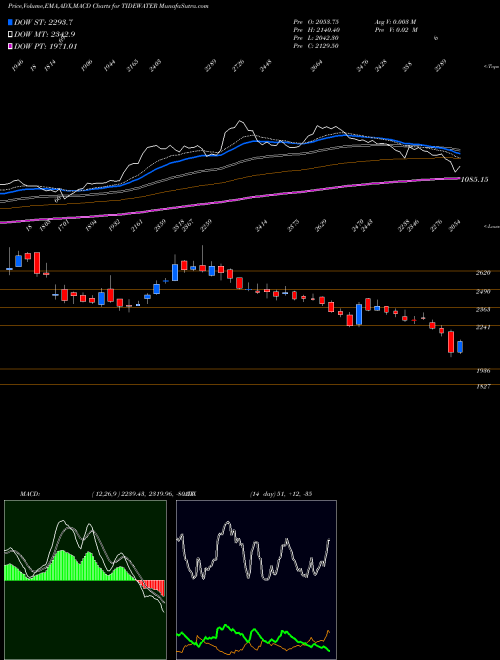Click the 'DOW ST: 2293.7' label
This screenshot has width=500, height=660.
click(x=45, y=22)
